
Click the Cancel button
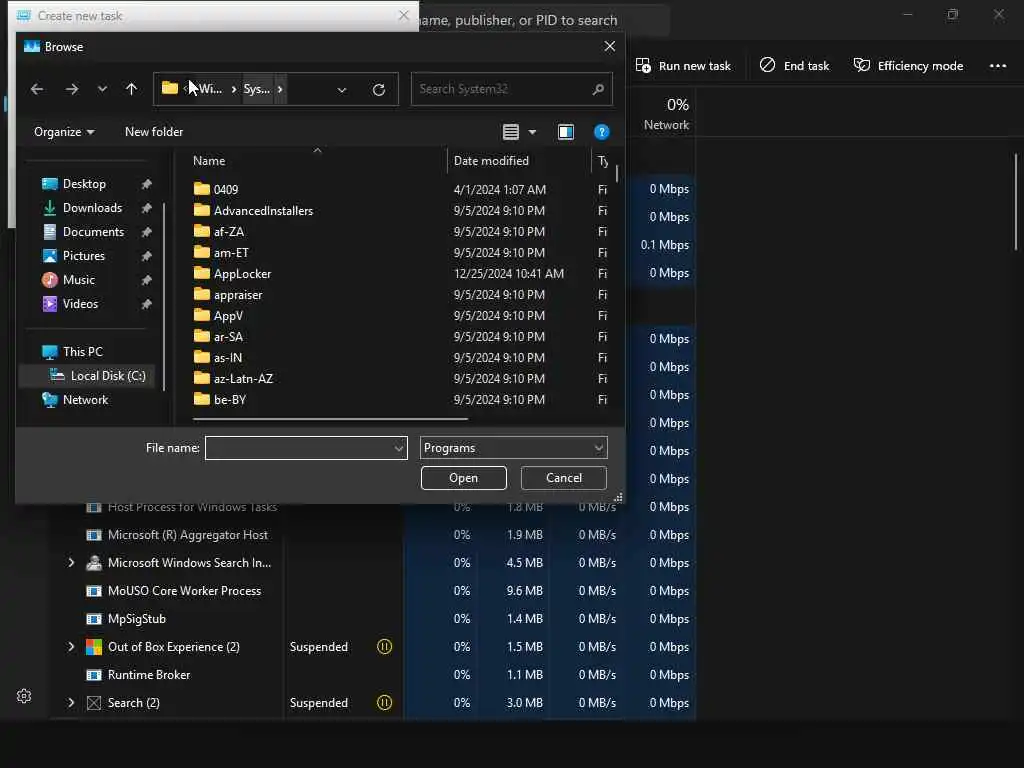[x=564, y=478]
